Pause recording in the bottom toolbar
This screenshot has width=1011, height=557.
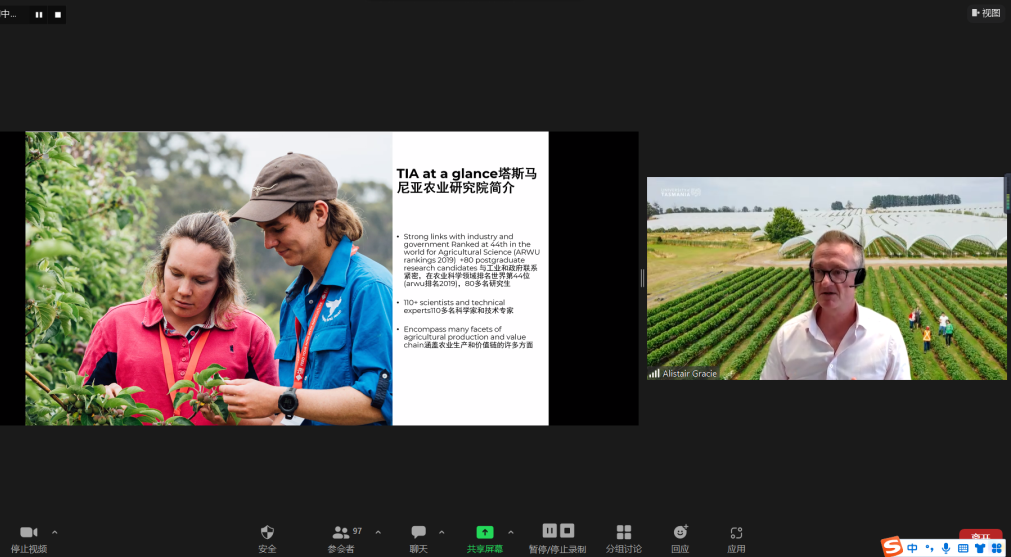[550, 531]
